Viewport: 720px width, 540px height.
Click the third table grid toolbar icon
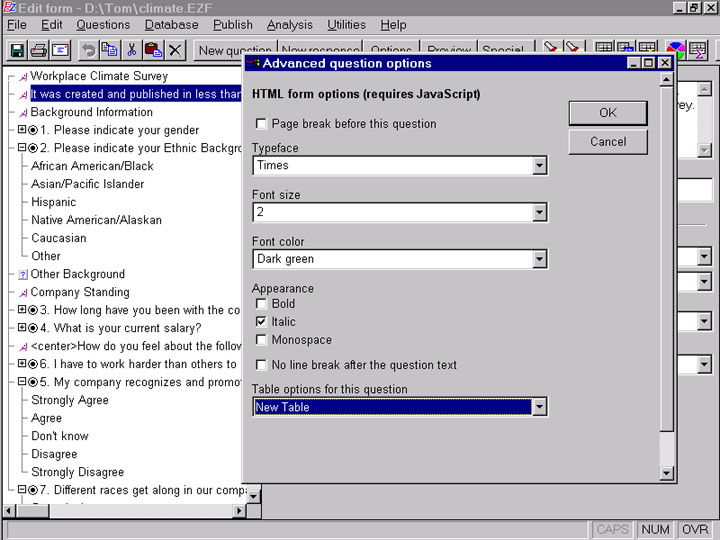(647, 47)
